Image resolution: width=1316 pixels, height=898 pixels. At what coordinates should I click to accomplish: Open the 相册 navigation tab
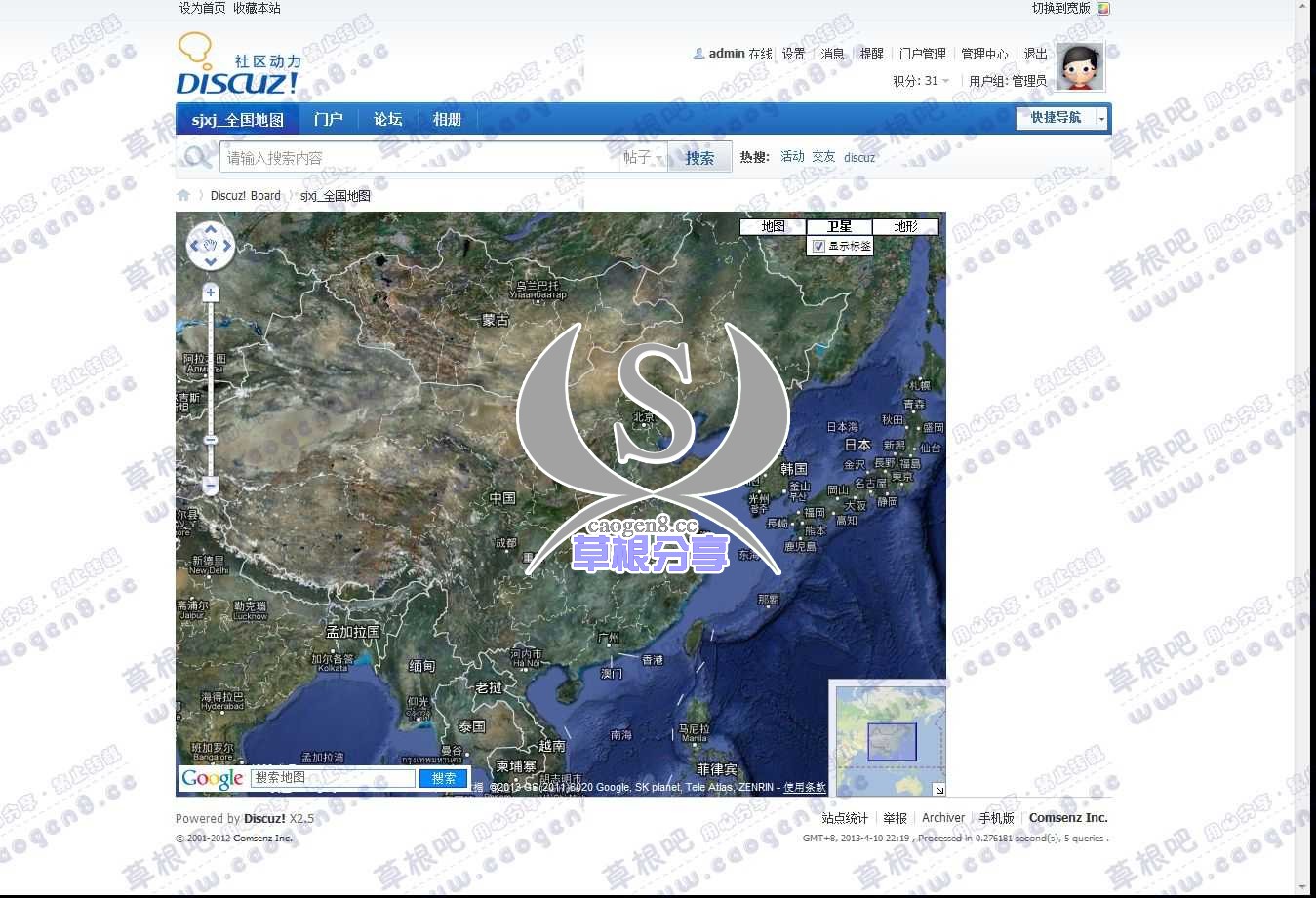coord(447,119)
